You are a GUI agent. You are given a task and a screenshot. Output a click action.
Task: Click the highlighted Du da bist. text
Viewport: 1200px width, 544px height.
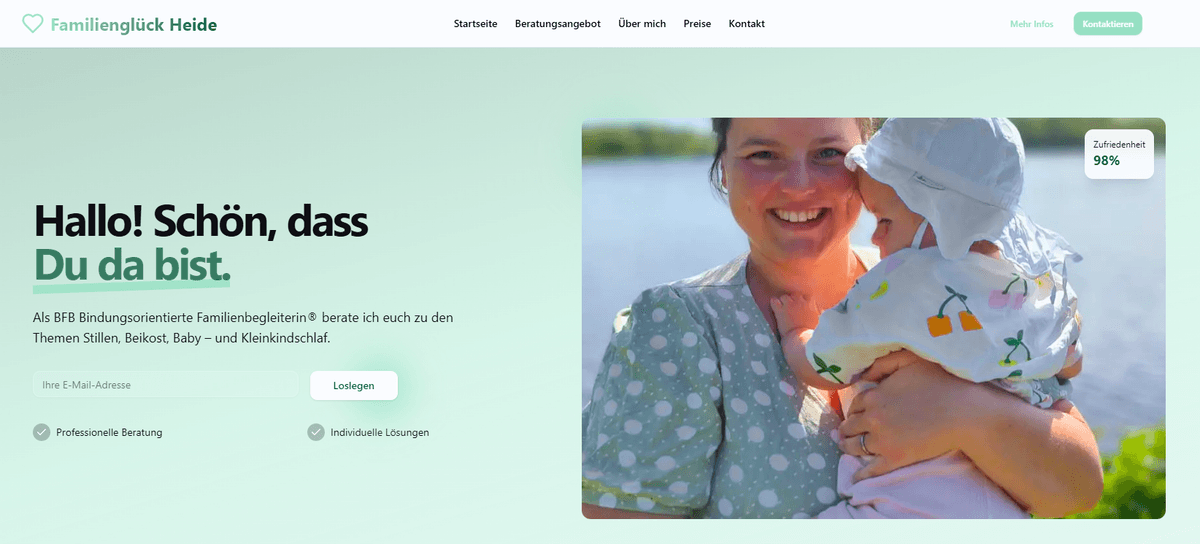click(132, 265)
